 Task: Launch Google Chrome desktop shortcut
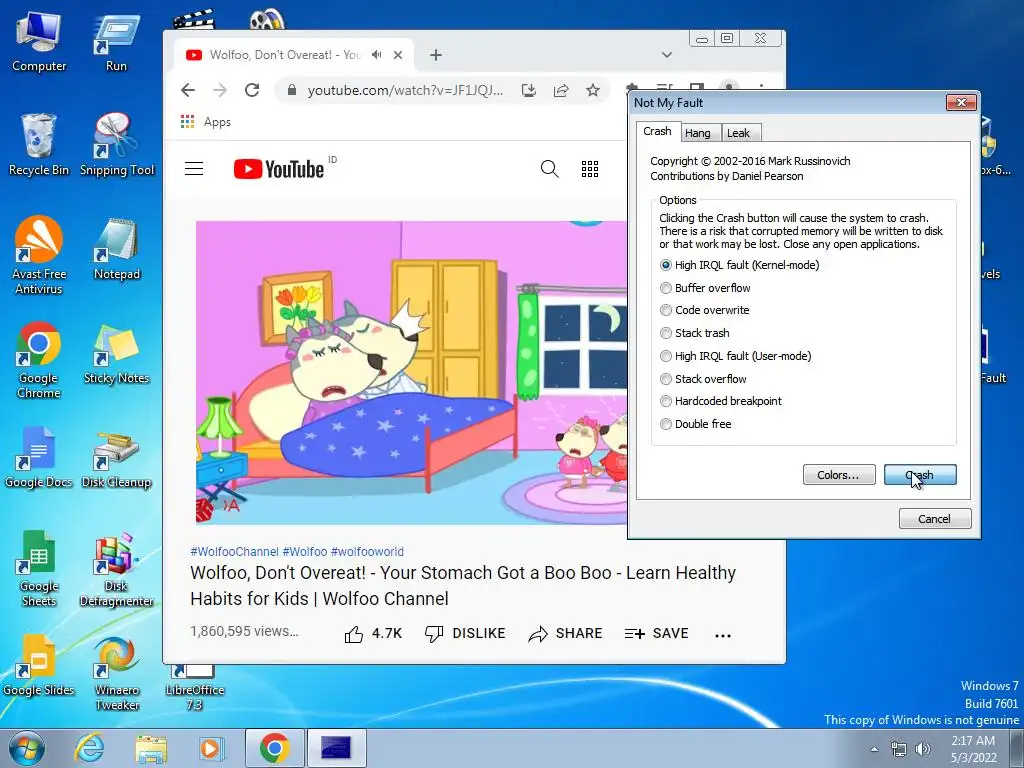pos(39,359)
